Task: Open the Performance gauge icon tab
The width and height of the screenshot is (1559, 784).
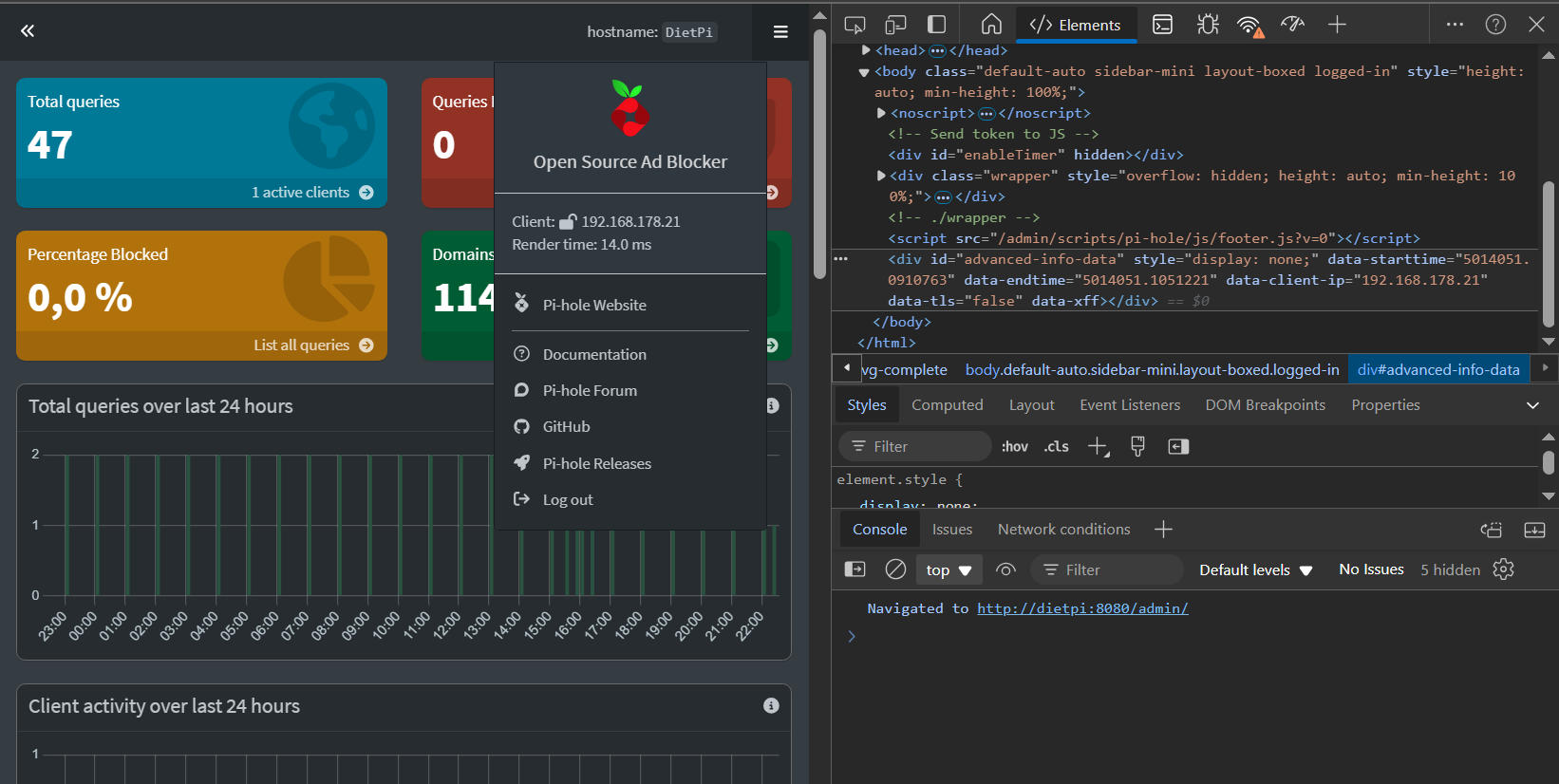Action: point(1292,25)
